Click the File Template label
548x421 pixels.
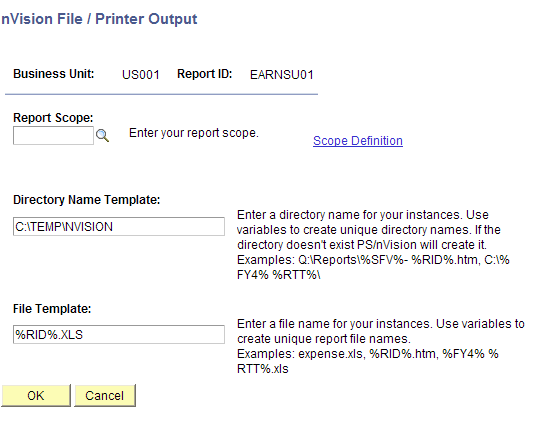click(52, 309)
